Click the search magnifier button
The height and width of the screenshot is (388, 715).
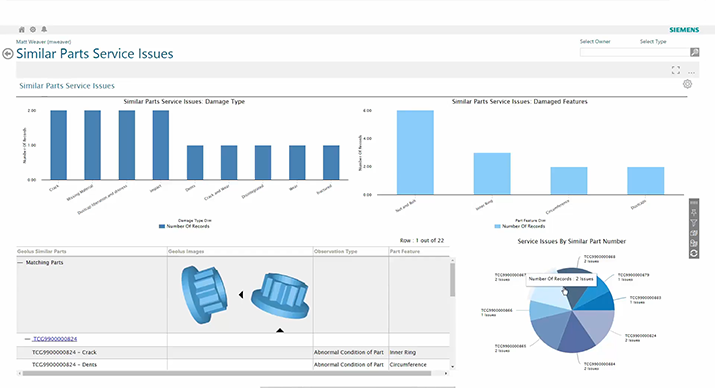[694, 52]
